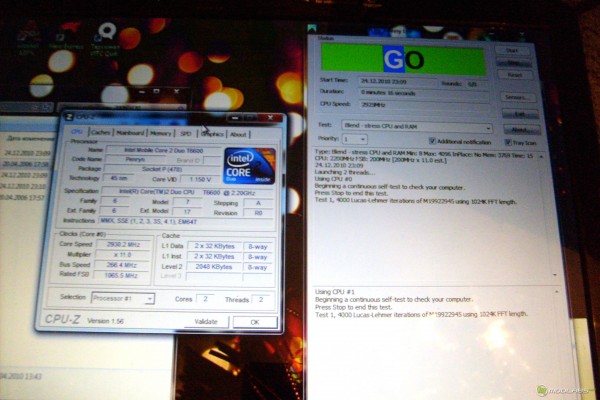Open the About tab in CPU-Z
The image size is (600, 400).
(x=238, y=134)
